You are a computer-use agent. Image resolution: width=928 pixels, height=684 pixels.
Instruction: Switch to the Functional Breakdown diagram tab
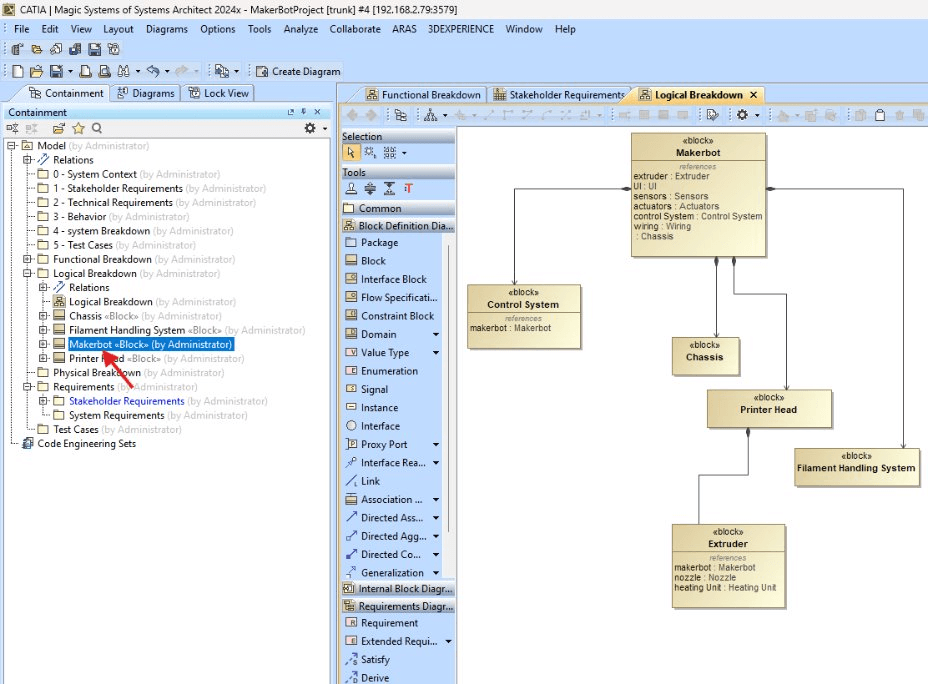point(424,95)
